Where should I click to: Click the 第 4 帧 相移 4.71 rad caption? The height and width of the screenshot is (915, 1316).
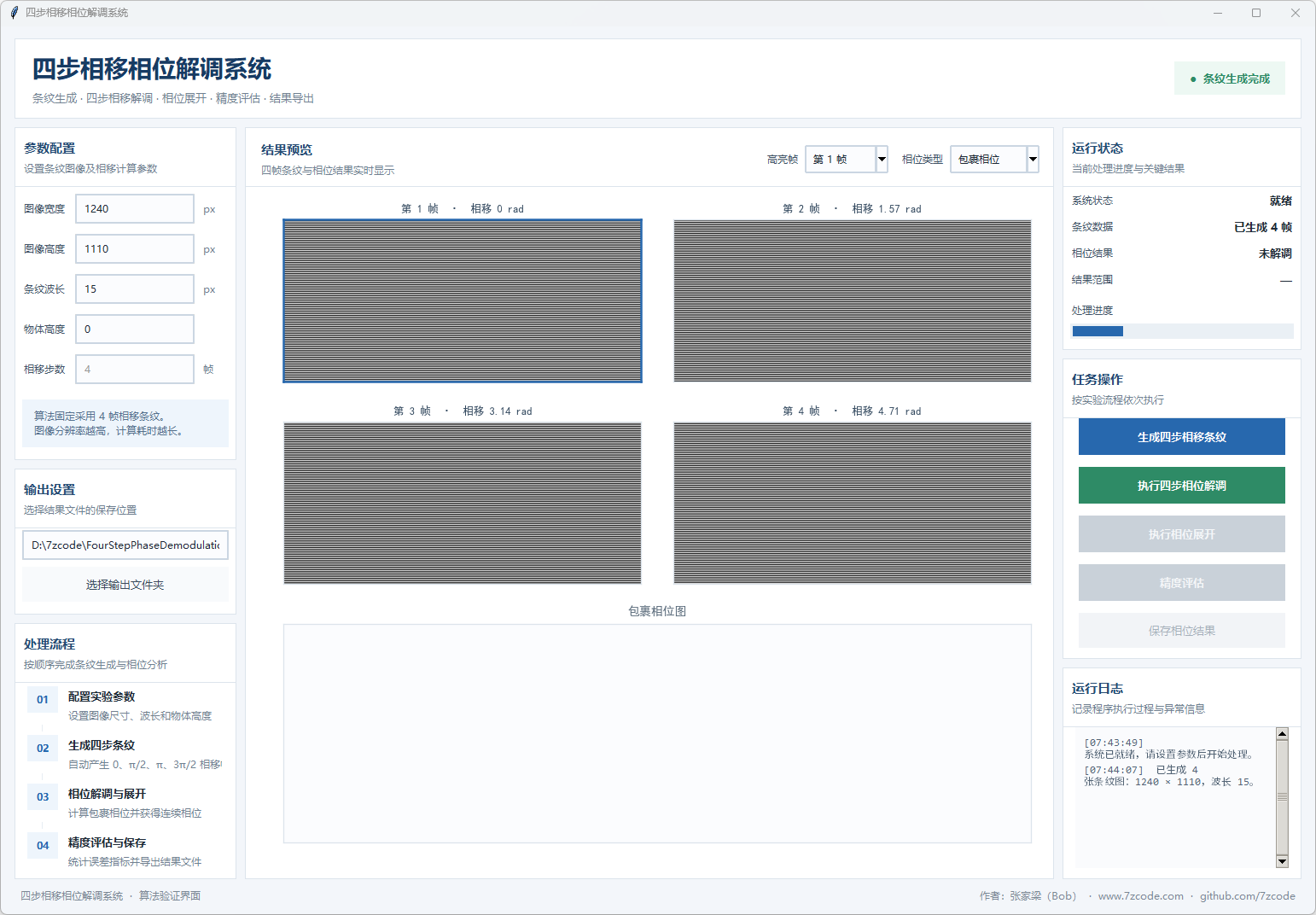tap(852, 411)
